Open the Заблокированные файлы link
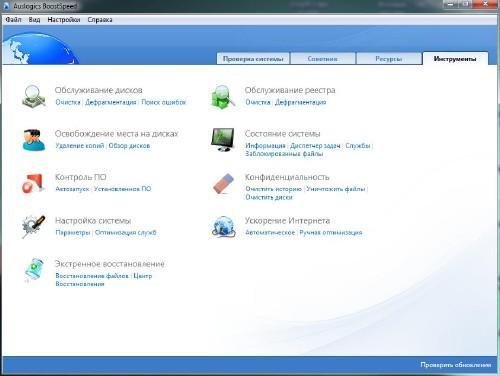 click(284, 154)
